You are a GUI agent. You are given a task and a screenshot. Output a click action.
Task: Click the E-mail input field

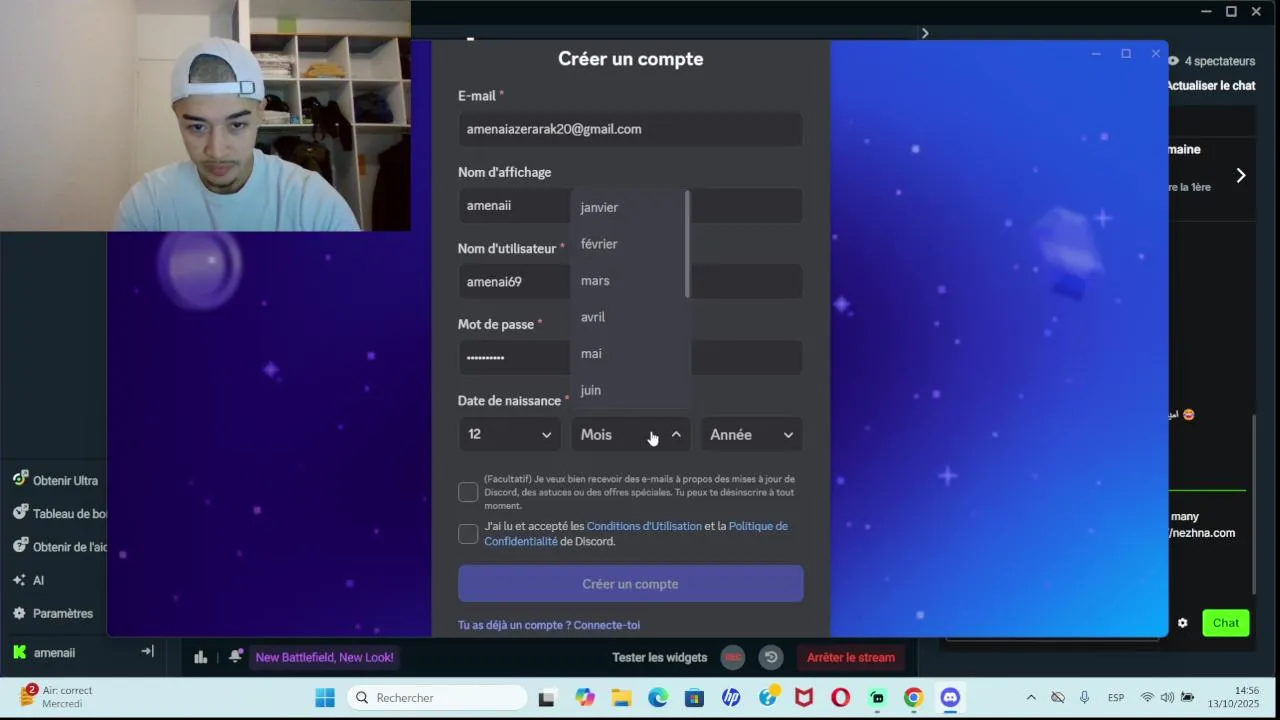pos(630,129)
